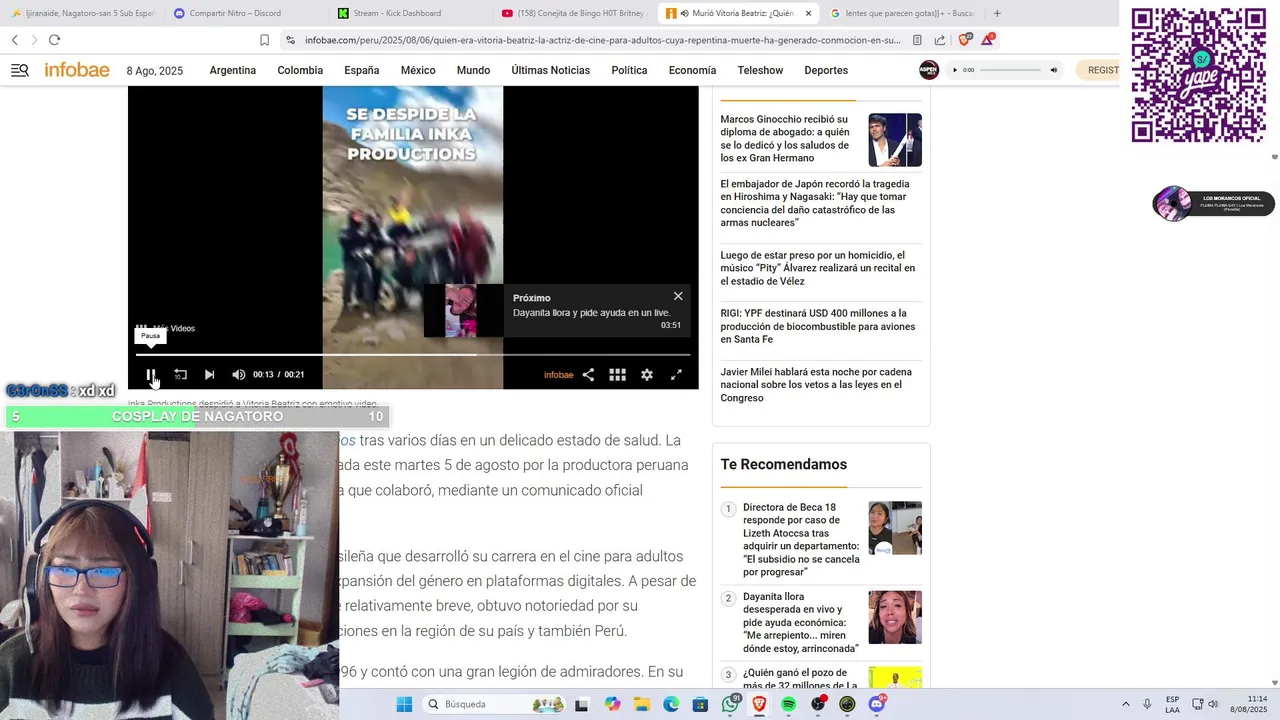Open the Deportes section

pos(826,70)
